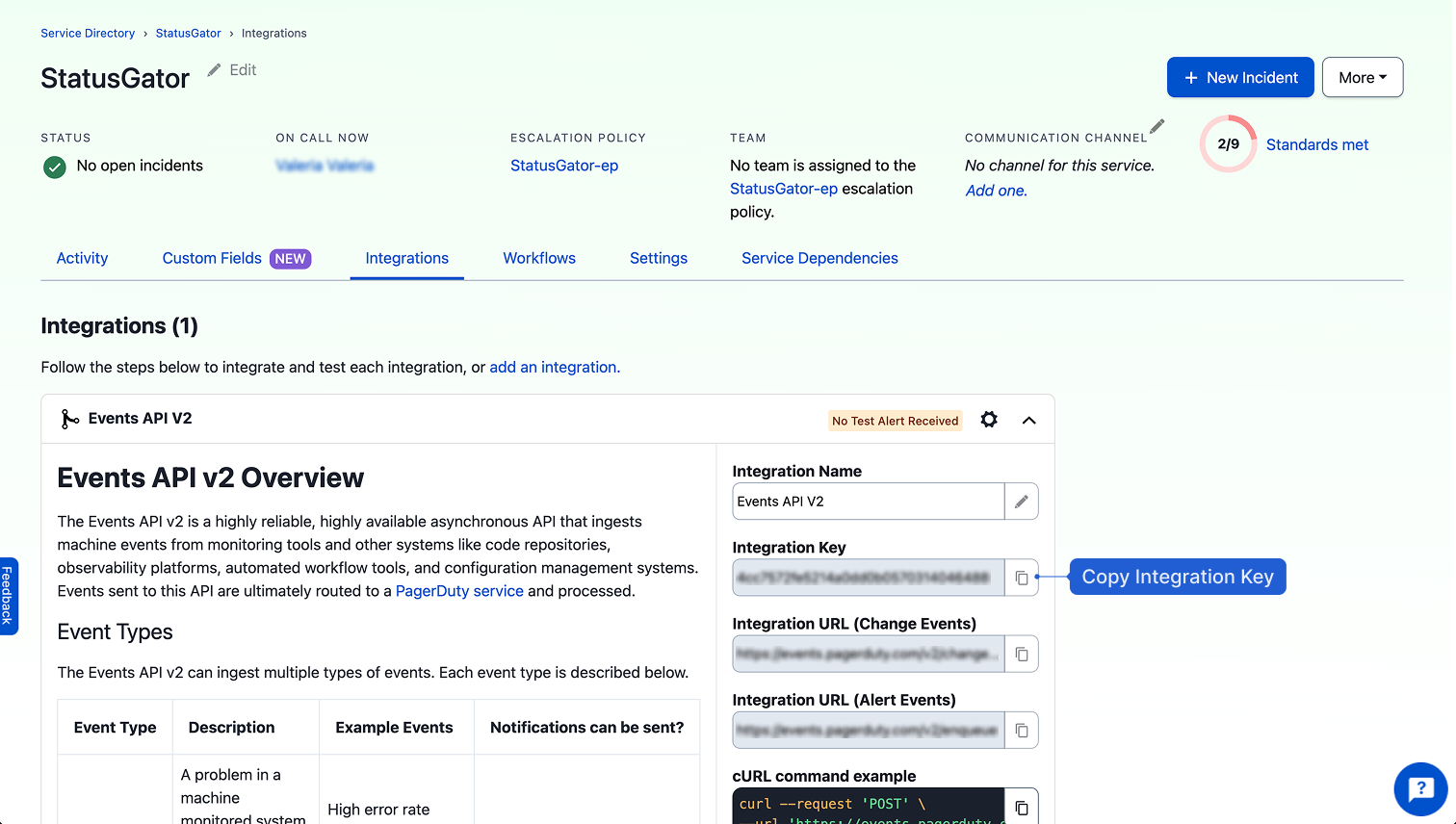Open the Feedback side tab
The height and width of the screenshot is (824, 1456).
(x=9, y=596)
